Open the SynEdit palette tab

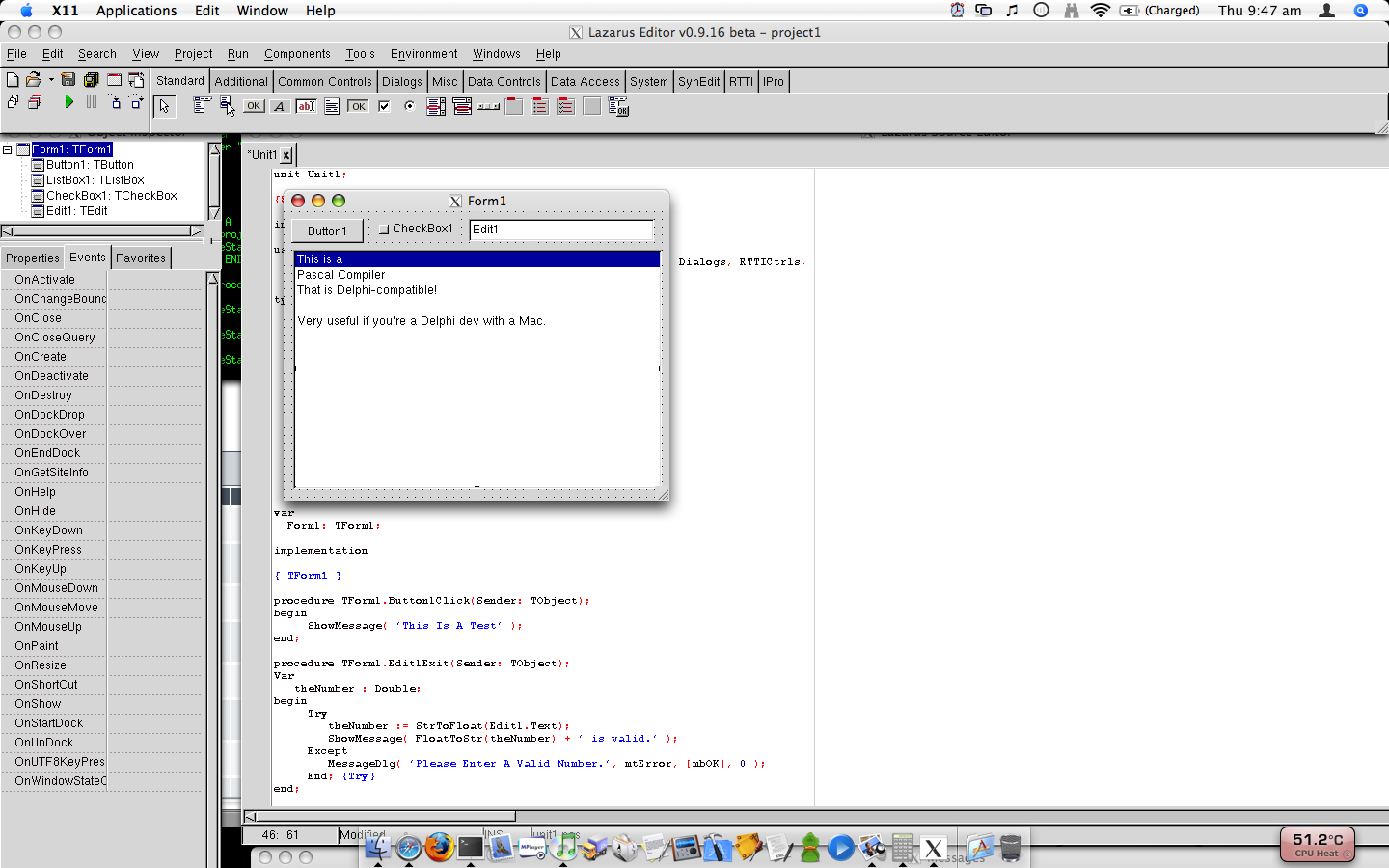pos(699,82)
